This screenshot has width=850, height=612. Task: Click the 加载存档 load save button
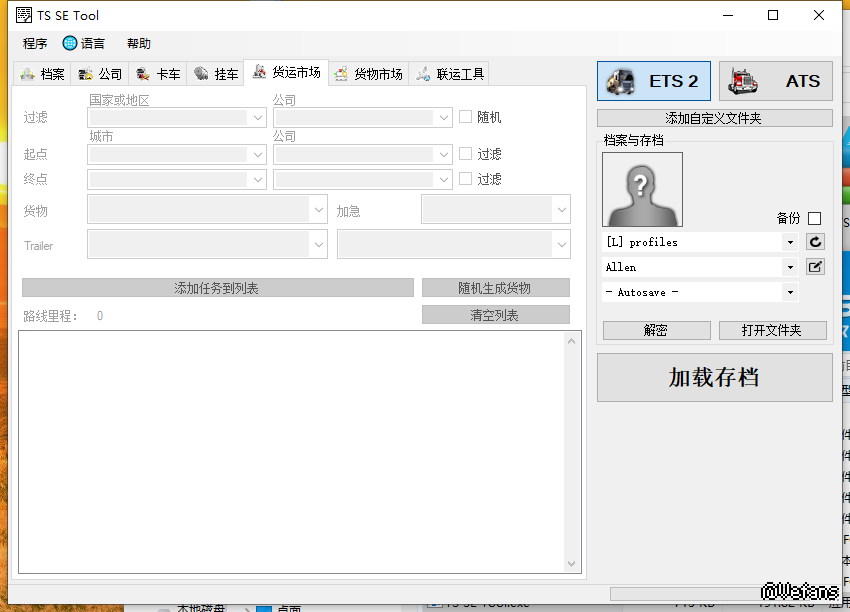[x=714, y=377]
